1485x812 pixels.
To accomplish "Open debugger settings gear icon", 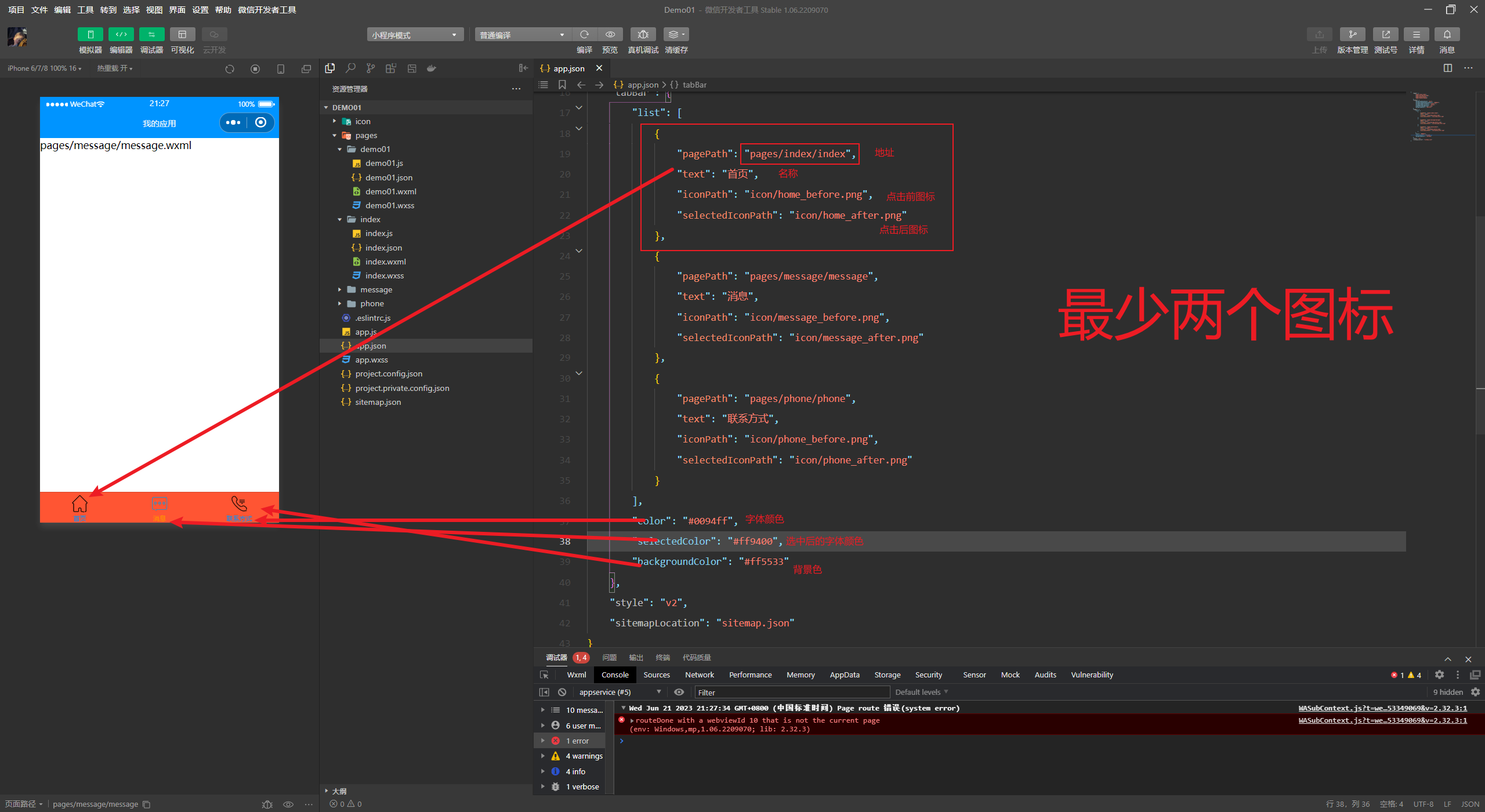I will (x=1439, y=675).
